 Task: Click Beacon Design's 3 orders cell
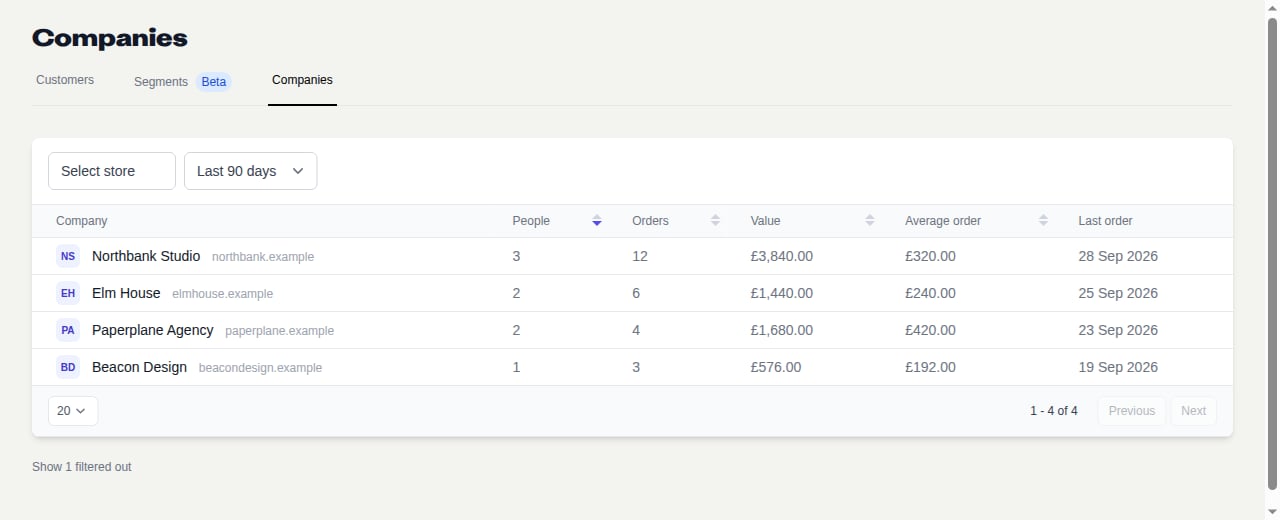pos(636,367)
